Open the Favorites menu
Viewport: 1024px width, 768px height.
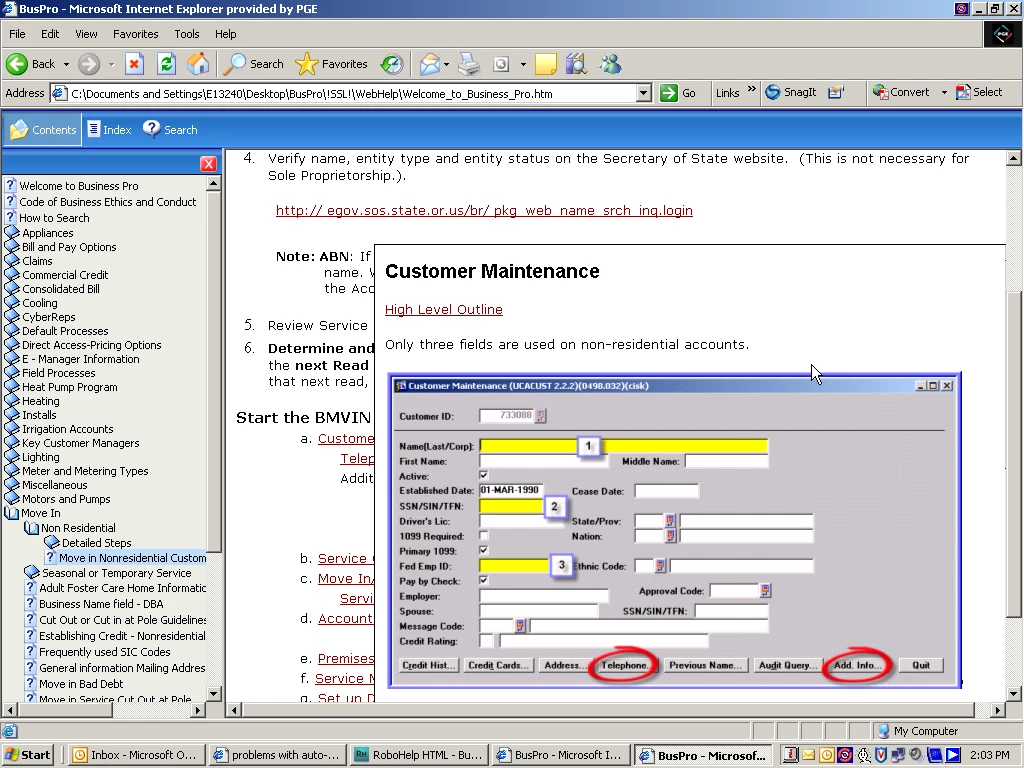135,34
